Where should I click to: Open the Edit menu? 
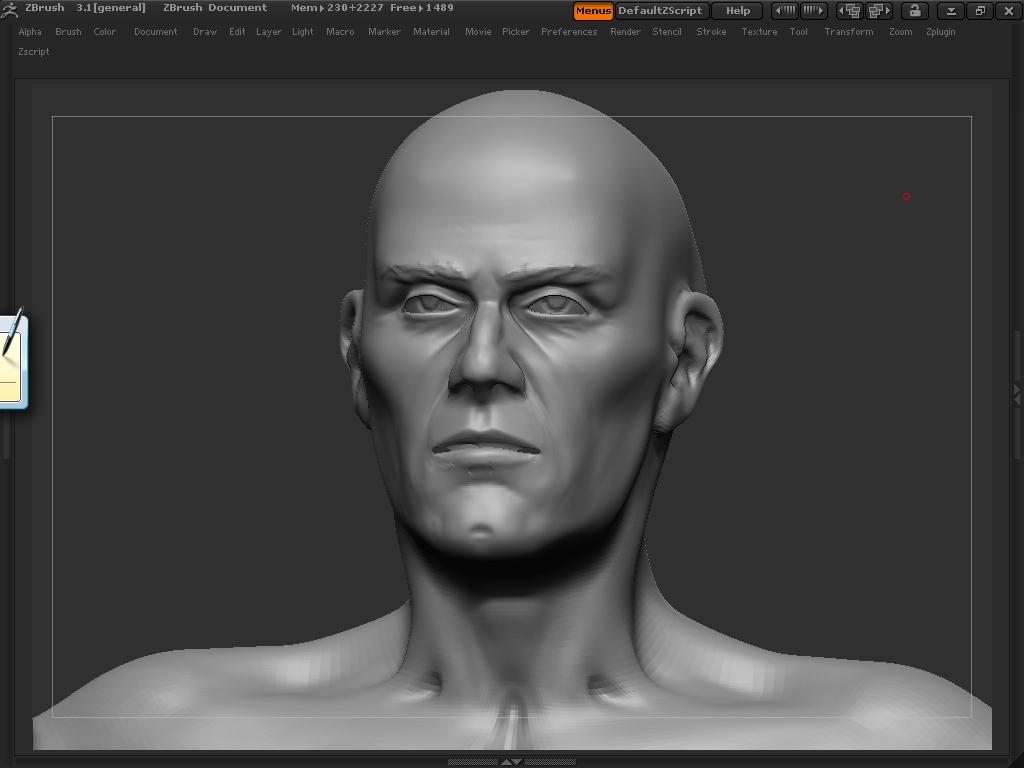[x=237, y=31]
